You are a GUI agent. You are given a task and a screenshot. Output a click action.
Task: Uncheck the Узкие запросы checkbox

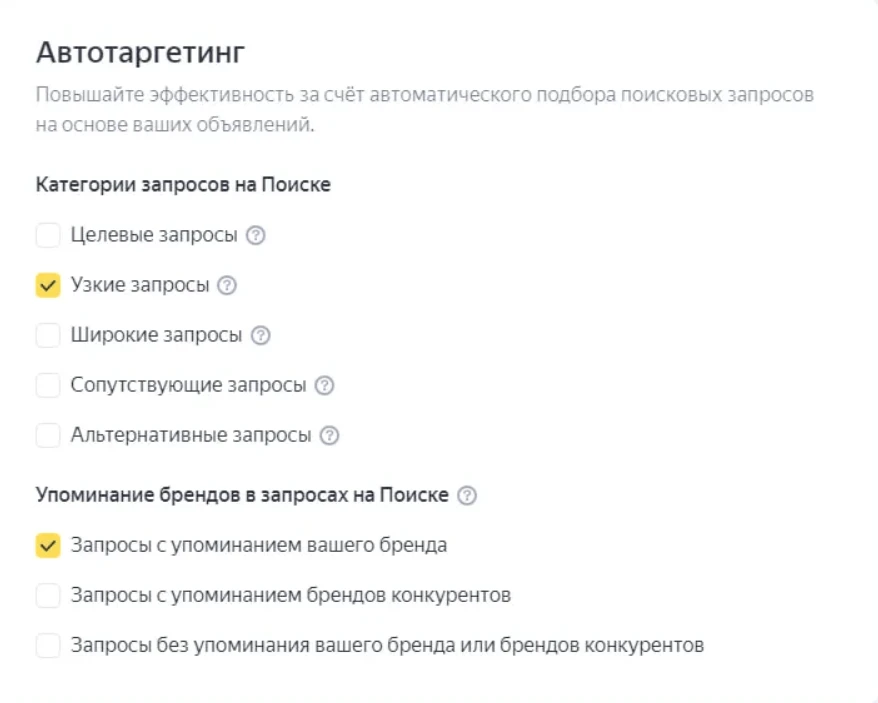pyautogui.click(x=48, y=285)
